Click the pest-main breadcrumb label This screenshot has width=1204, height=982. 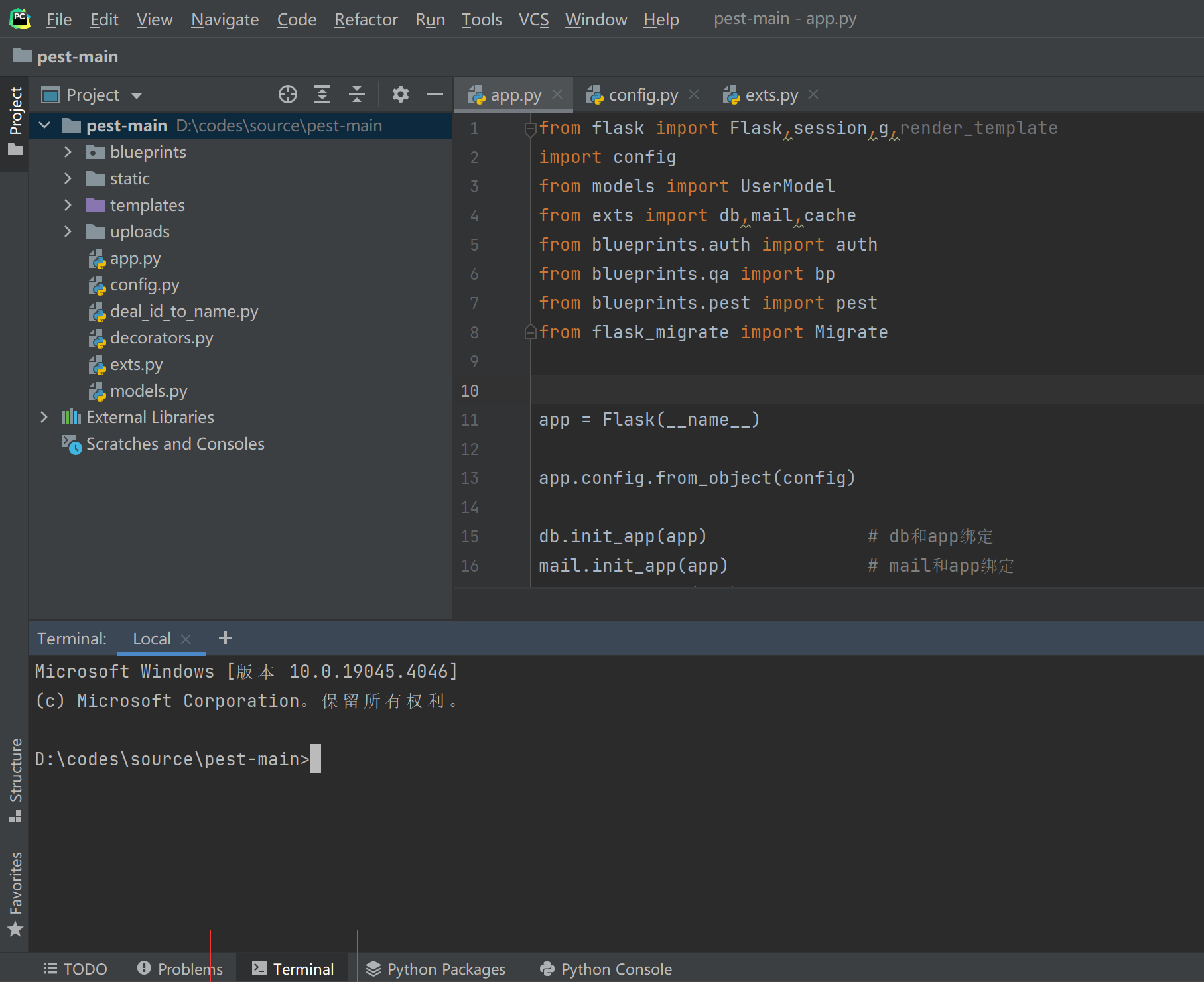click(78, 56)
